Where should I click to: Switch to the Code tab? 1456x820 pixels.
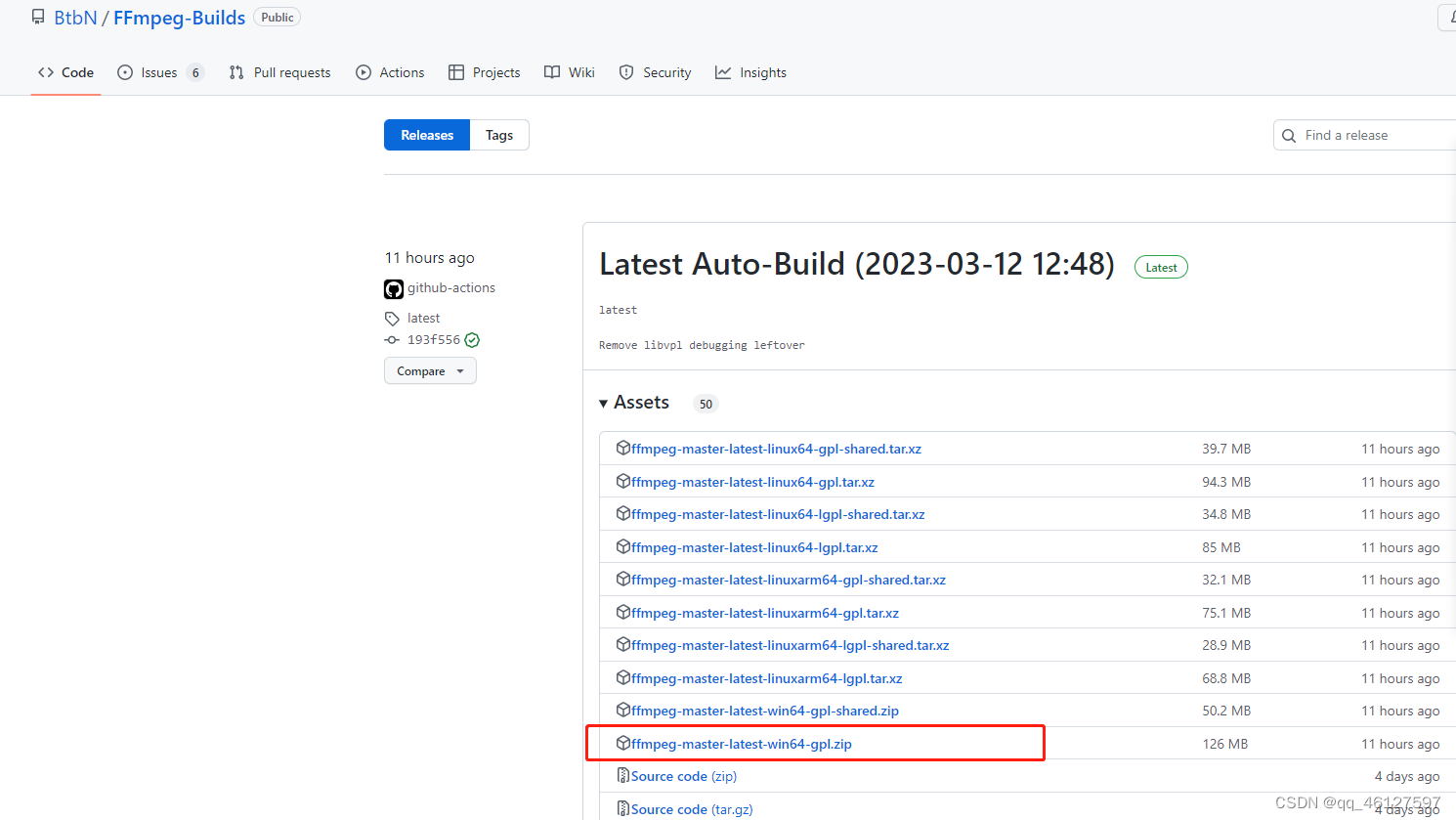pyautogui.click(x=65, y=72)
